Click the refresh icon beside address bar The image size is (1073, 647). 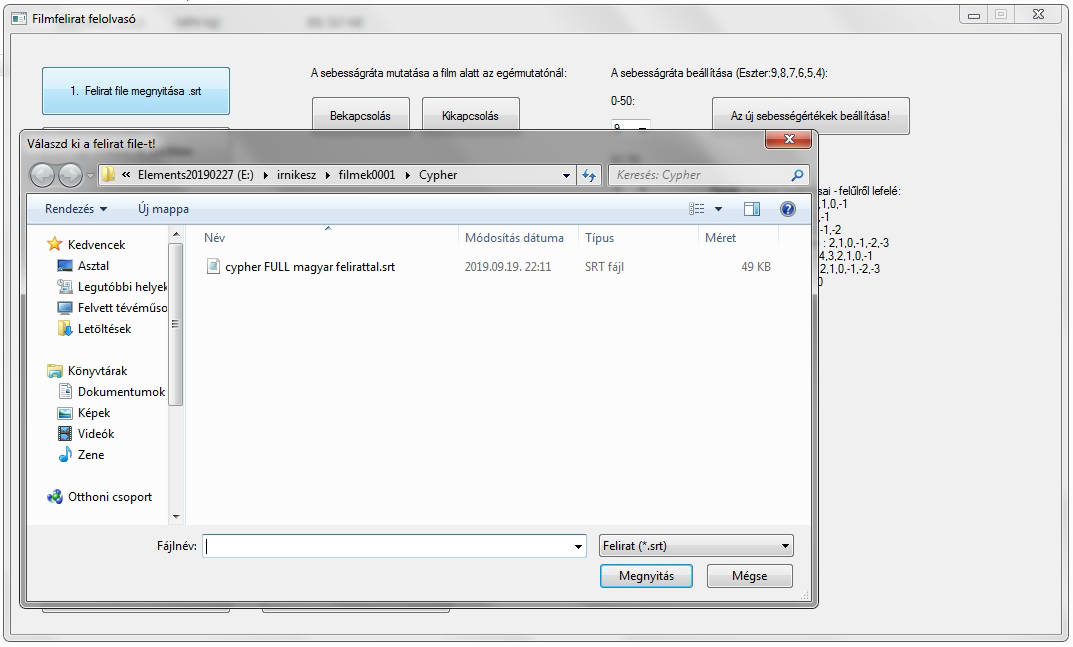(x=589, y=175)
